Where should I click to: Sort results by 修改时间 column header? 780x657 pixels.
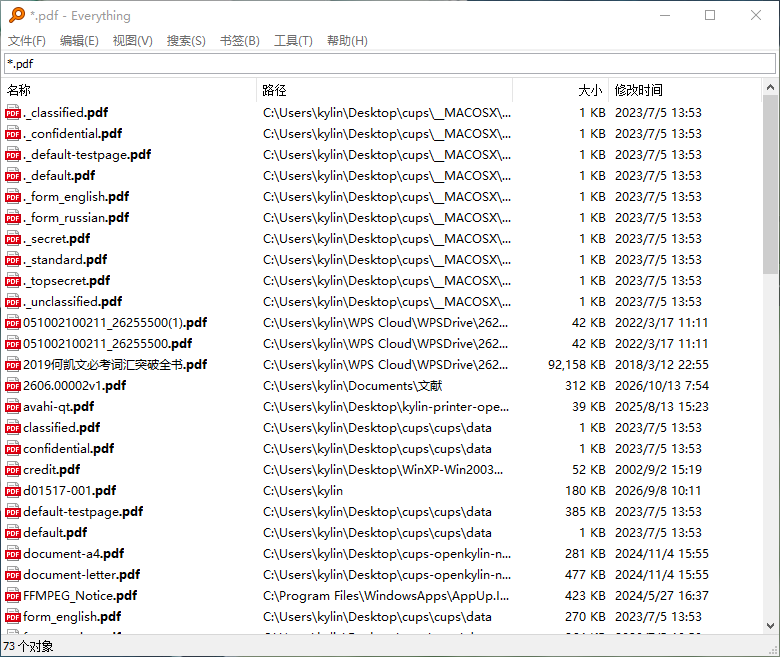tap(684, 90)
